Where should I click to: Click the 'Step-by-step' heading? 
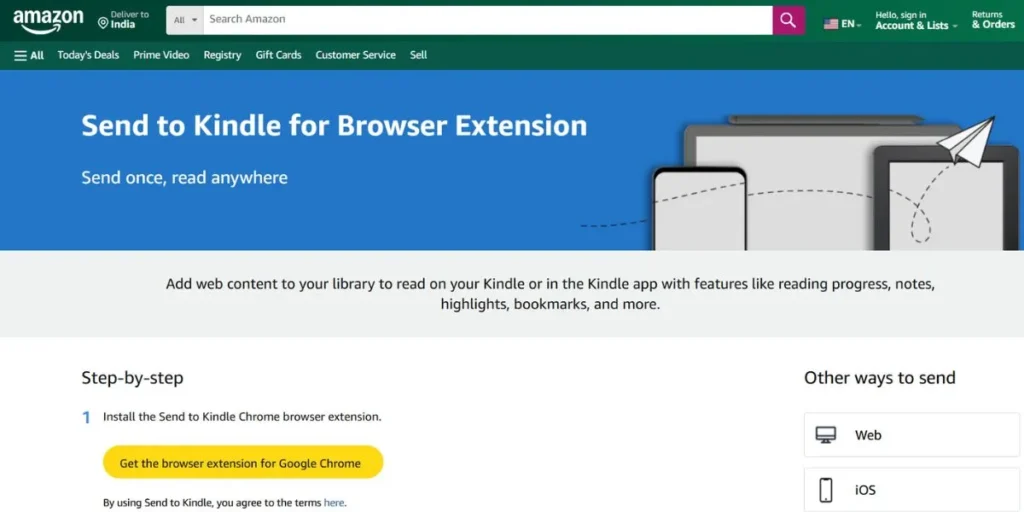133,377
